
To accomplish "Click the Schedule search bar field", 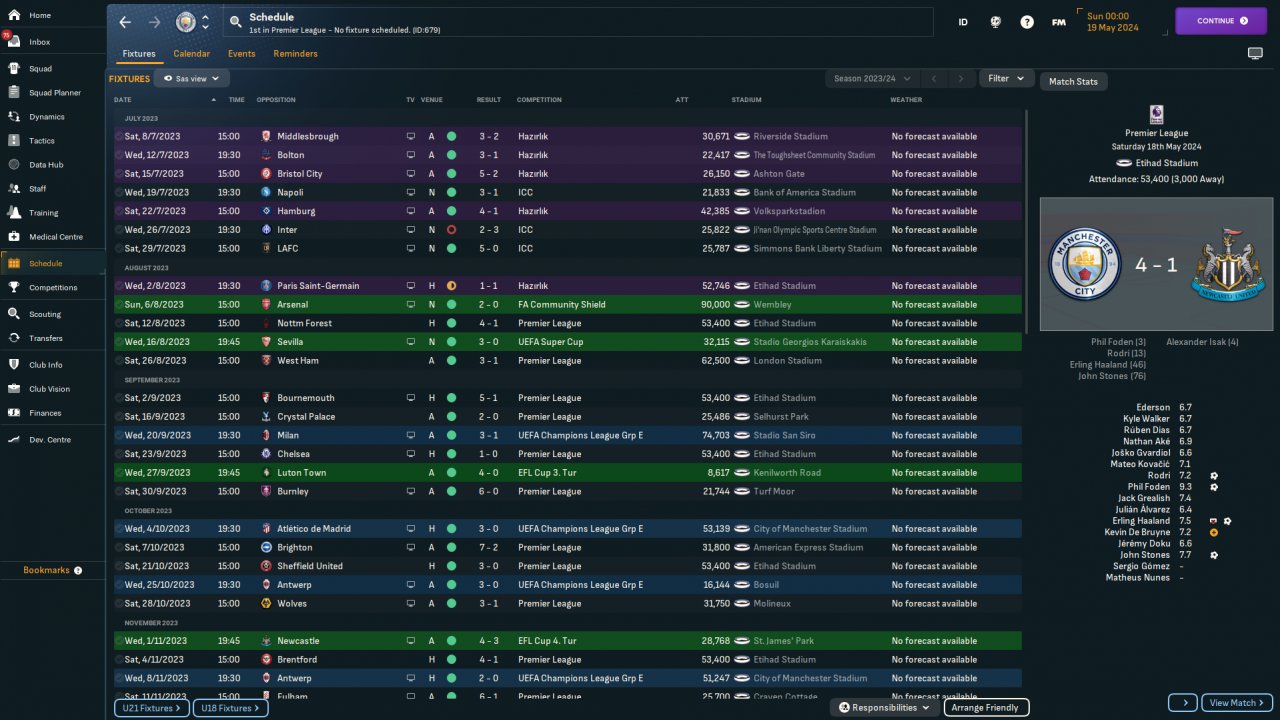I will pos(577,22).
